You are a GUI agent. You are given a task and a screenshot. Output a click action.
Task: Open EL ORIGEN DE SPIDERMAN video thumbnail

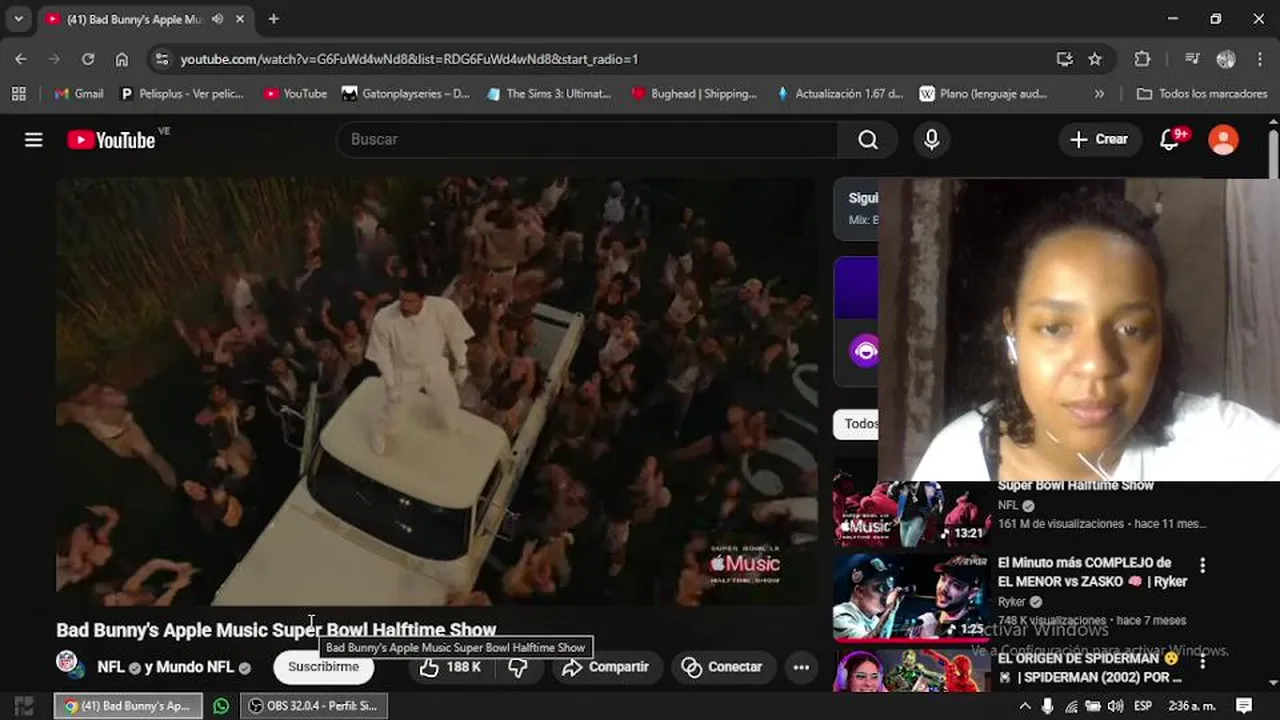912,670
